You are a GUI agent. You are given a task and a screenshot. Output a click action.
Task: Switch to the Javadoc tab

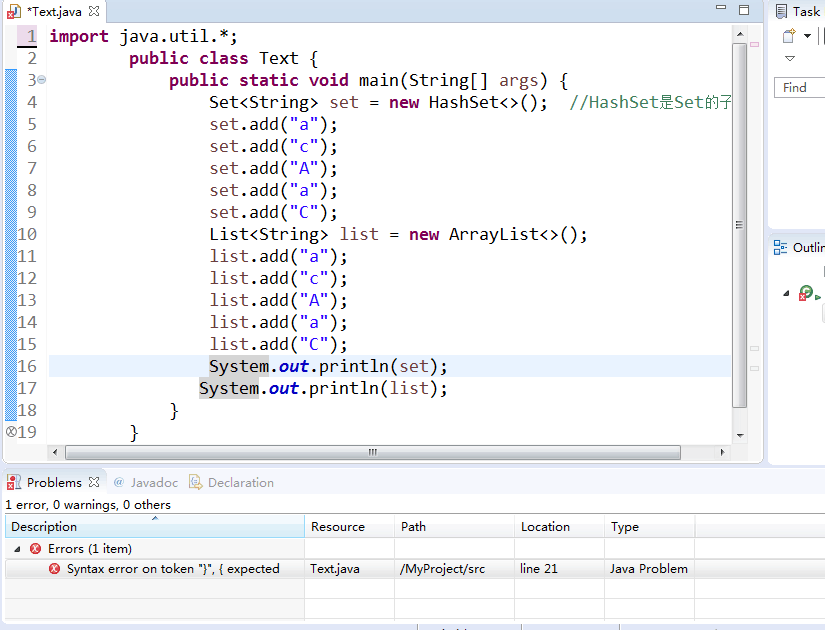pyautogui.click(x=146, y=482)
